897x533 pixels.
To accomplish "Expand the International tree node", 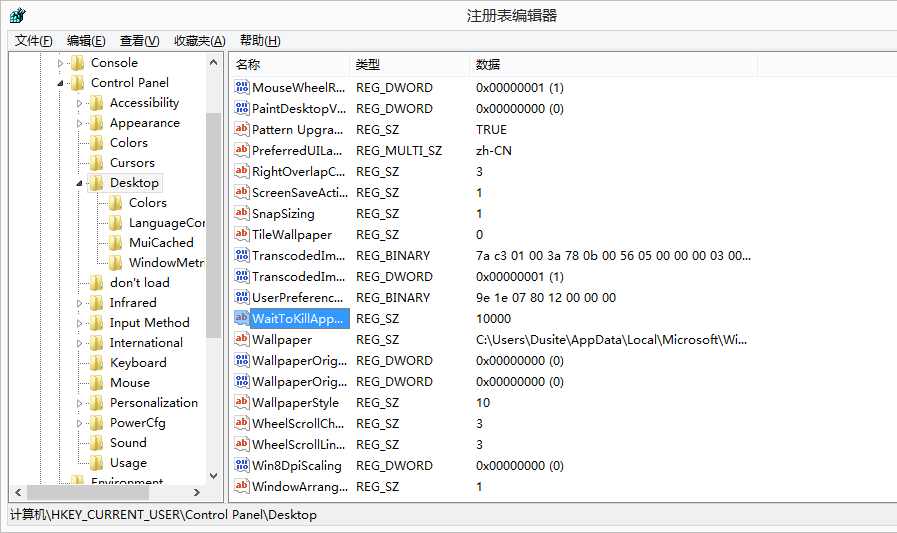I will tap(79, 344).
